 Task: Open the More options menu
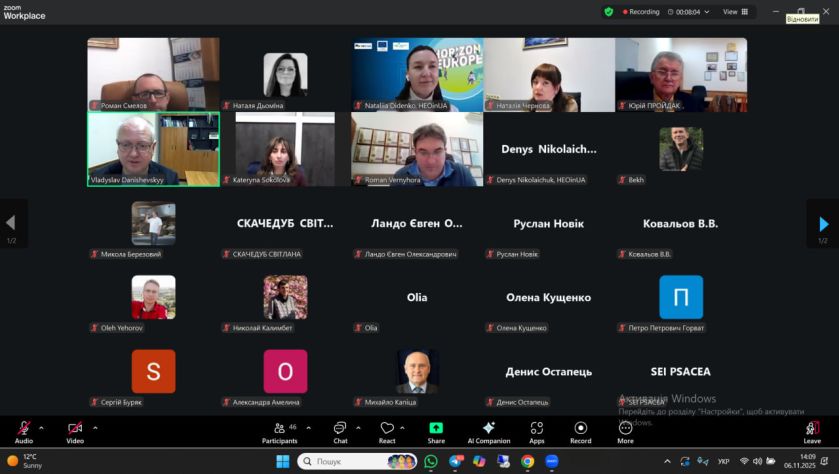(x=625, y=432)
